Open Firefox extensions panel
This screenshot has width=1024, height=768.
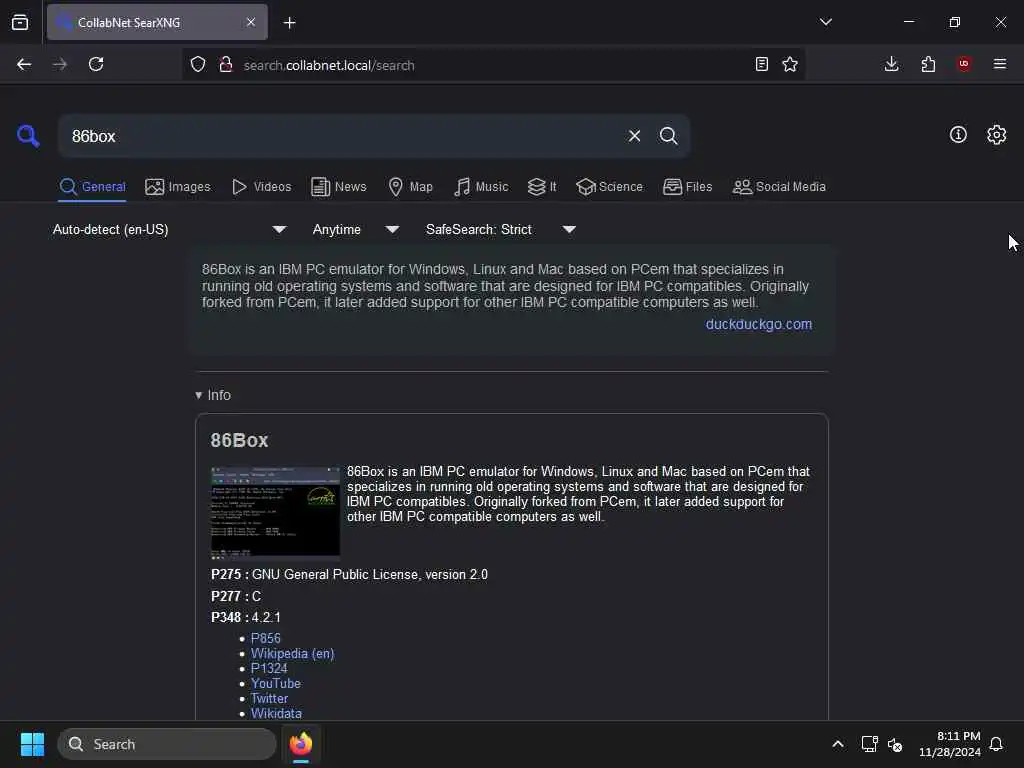point(928,64)
